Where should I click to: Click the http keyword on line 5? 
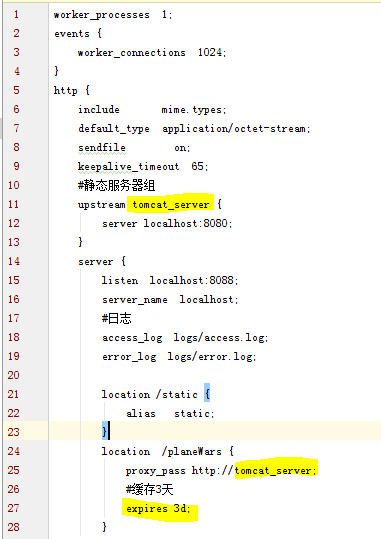[x=66, y=91]
